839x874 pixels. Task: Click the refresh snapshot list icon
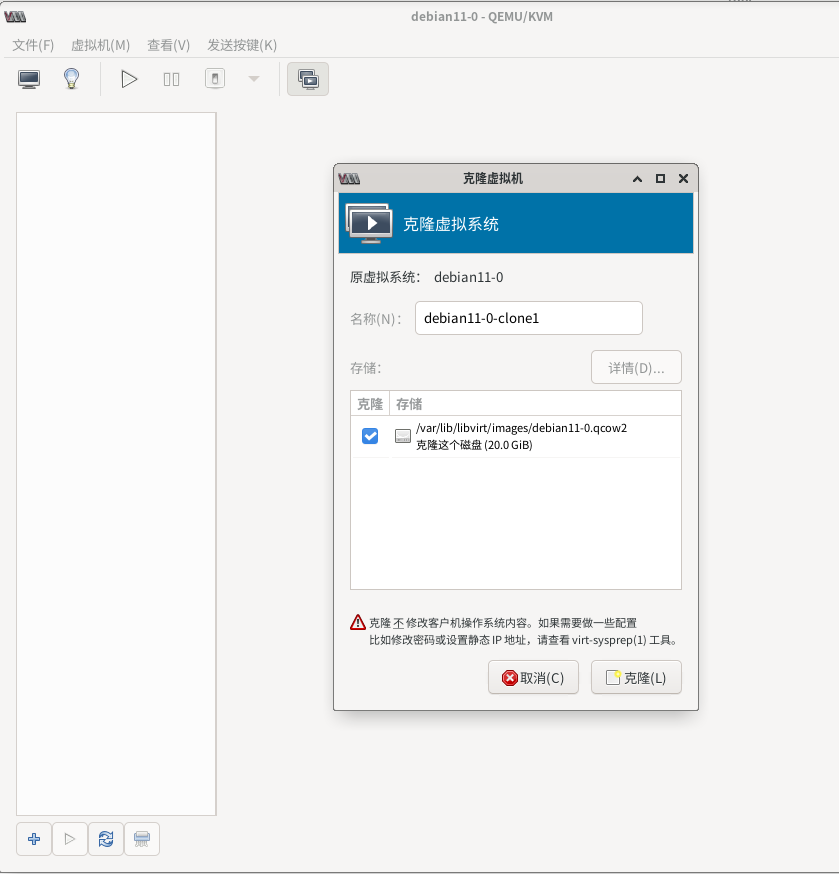coord(105,839)
